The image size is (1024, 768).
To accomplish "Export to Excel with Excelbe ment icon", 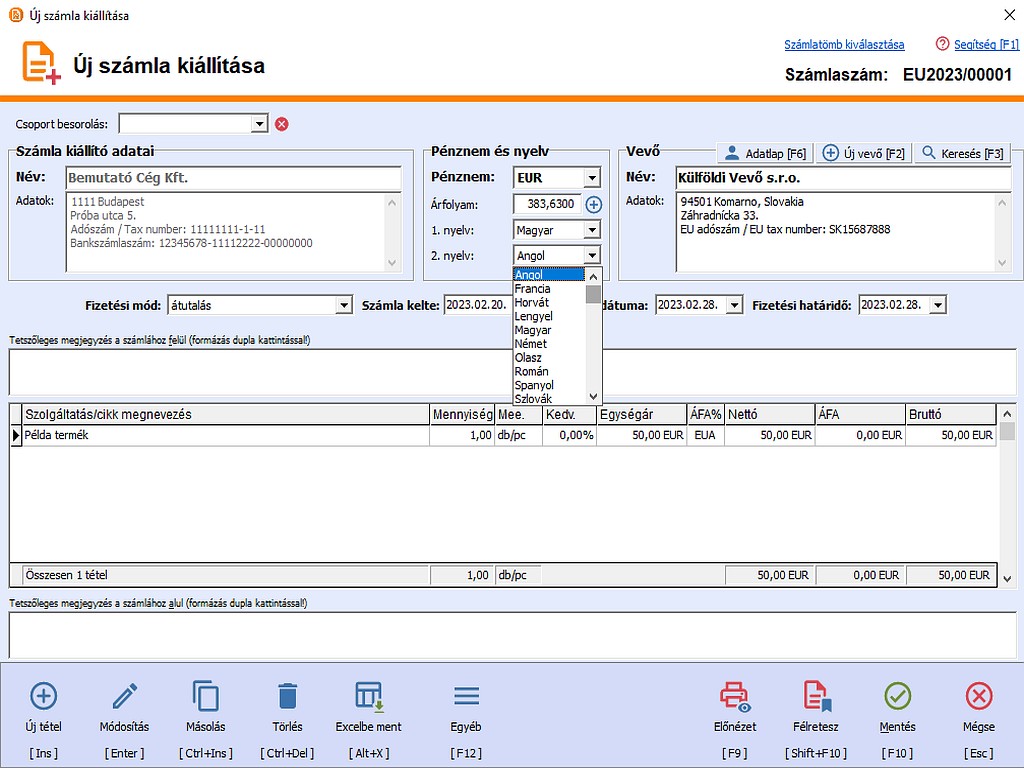I will click(x=368, y=696).
